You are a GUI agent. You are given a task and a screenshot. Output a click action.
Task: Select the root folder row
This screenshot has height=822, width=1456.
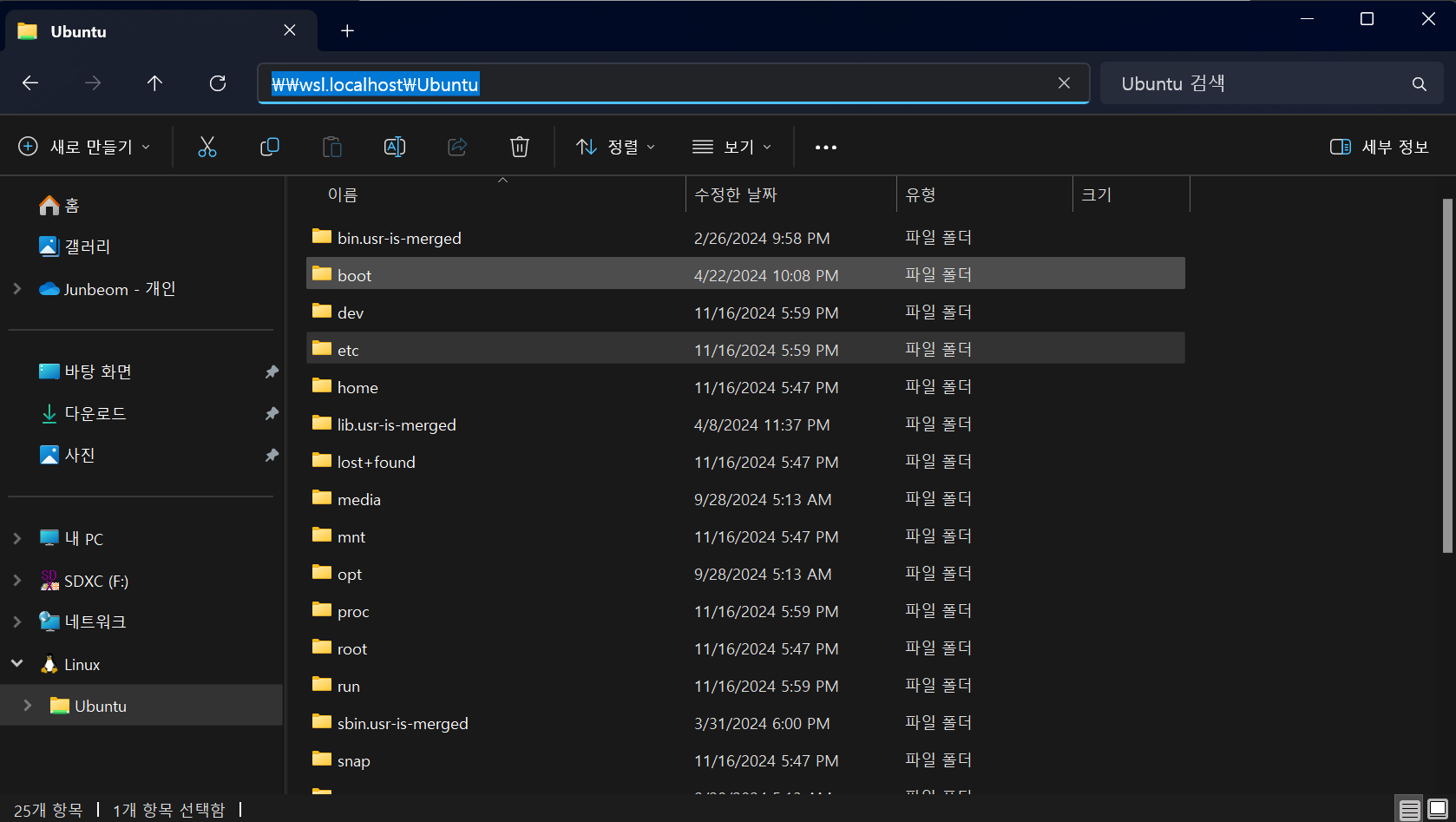tap(745, 648)
